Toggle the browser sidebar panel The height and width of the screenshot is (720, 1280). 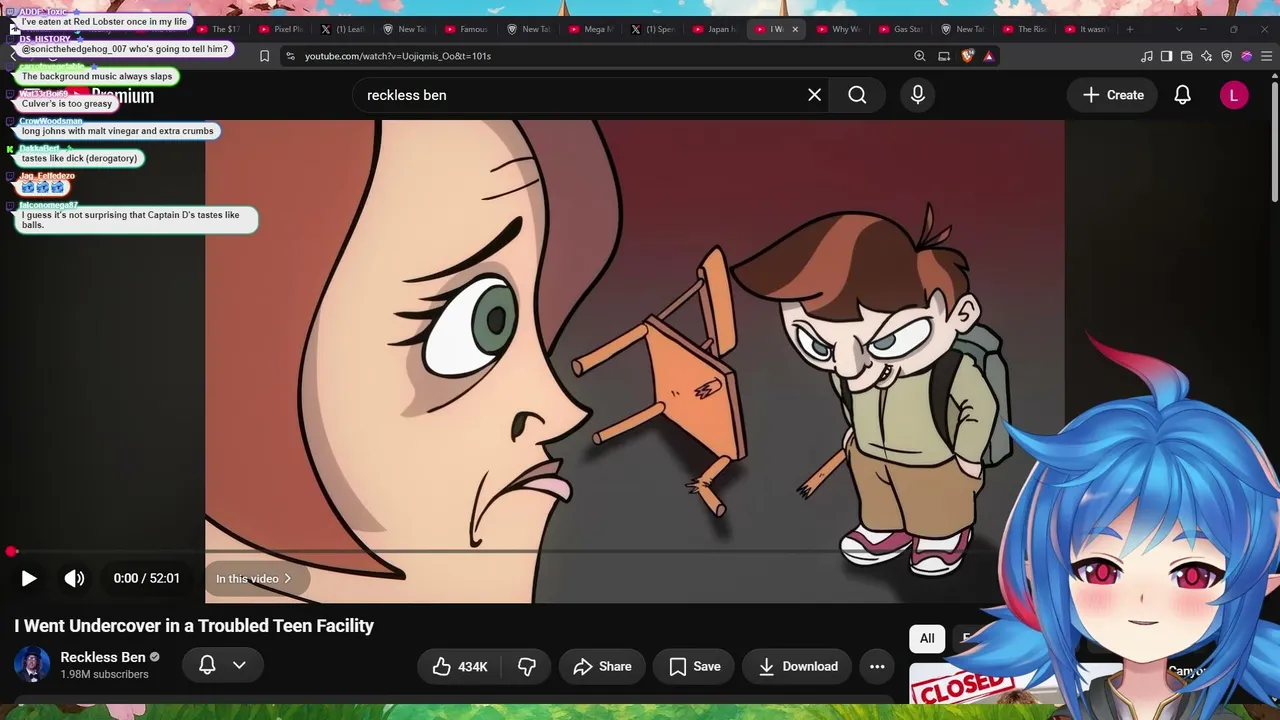(1166, 56)
